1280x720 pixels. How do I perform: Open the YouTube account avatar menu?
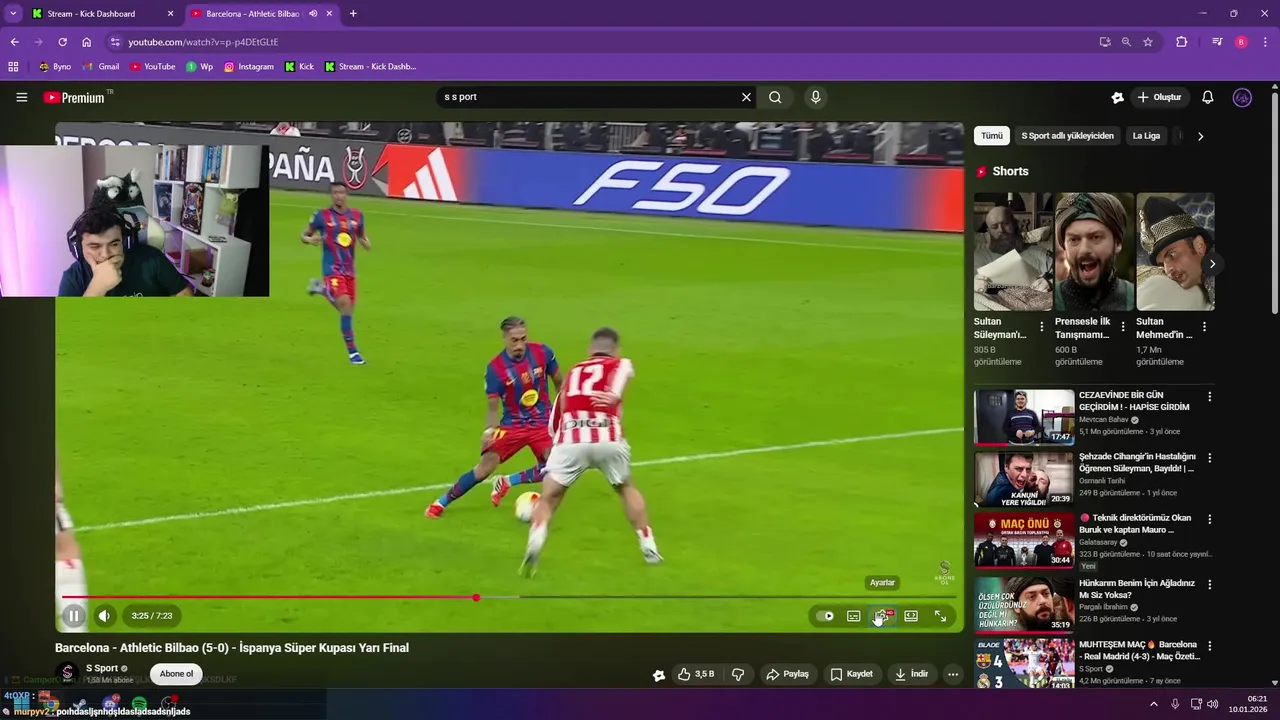click(1243, 97)
